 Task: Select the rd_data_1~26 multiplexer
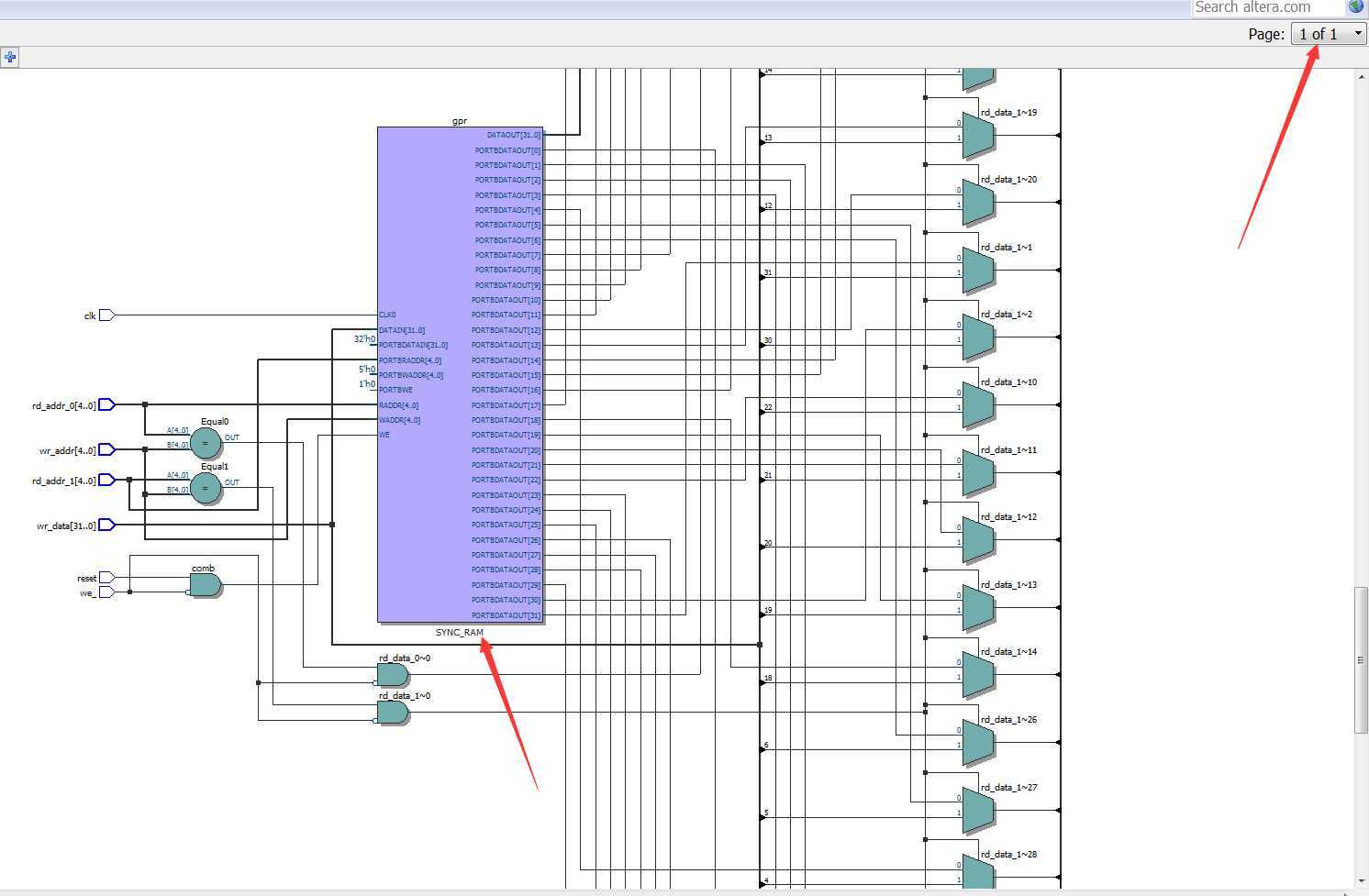pos(978,743)
